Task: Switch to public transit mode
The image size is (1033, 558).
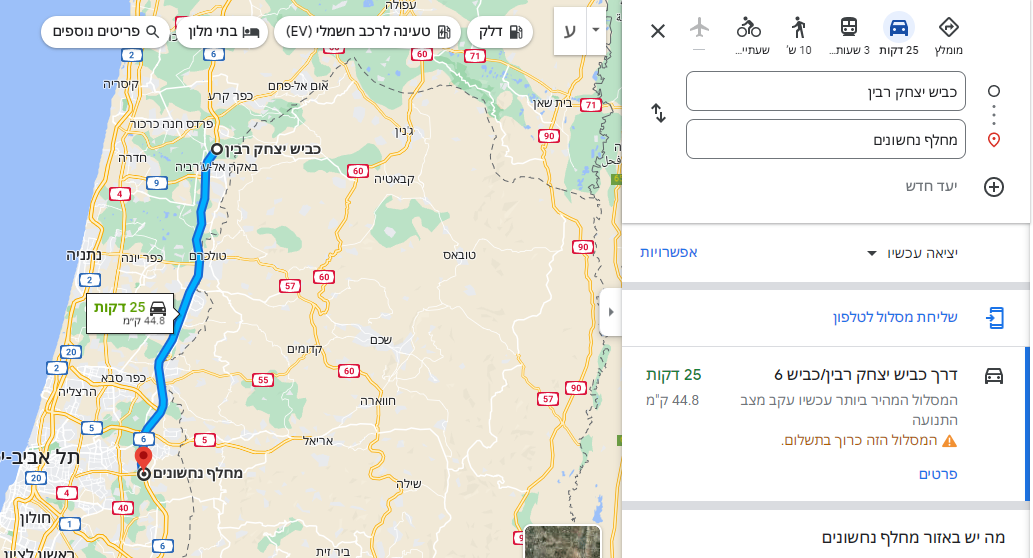Action: [x=849, y=28]
